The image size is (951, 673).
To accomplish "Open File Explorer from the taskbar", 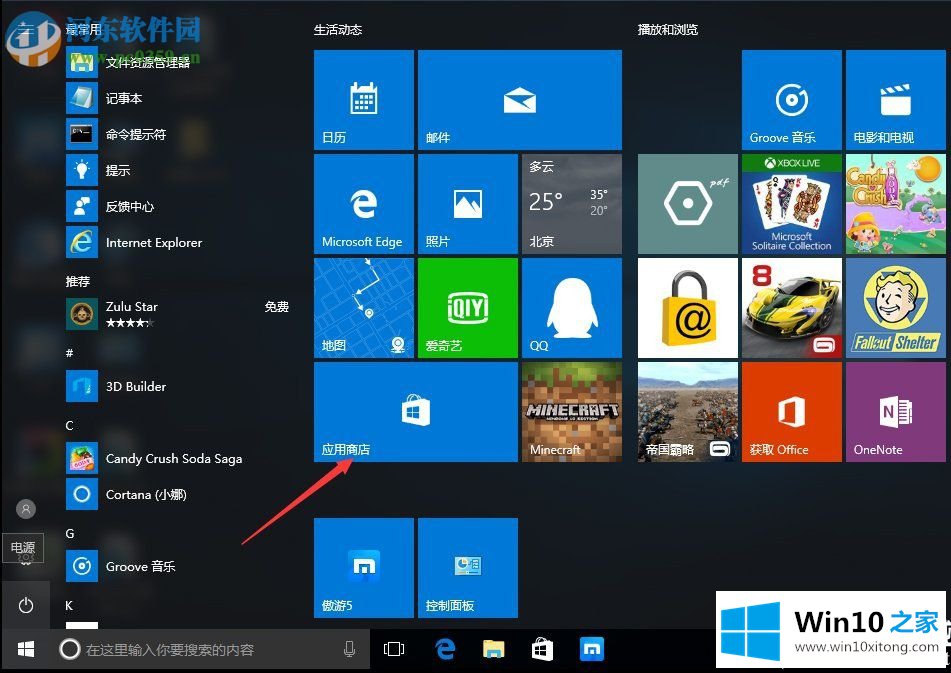I will (x=494, y=649).
